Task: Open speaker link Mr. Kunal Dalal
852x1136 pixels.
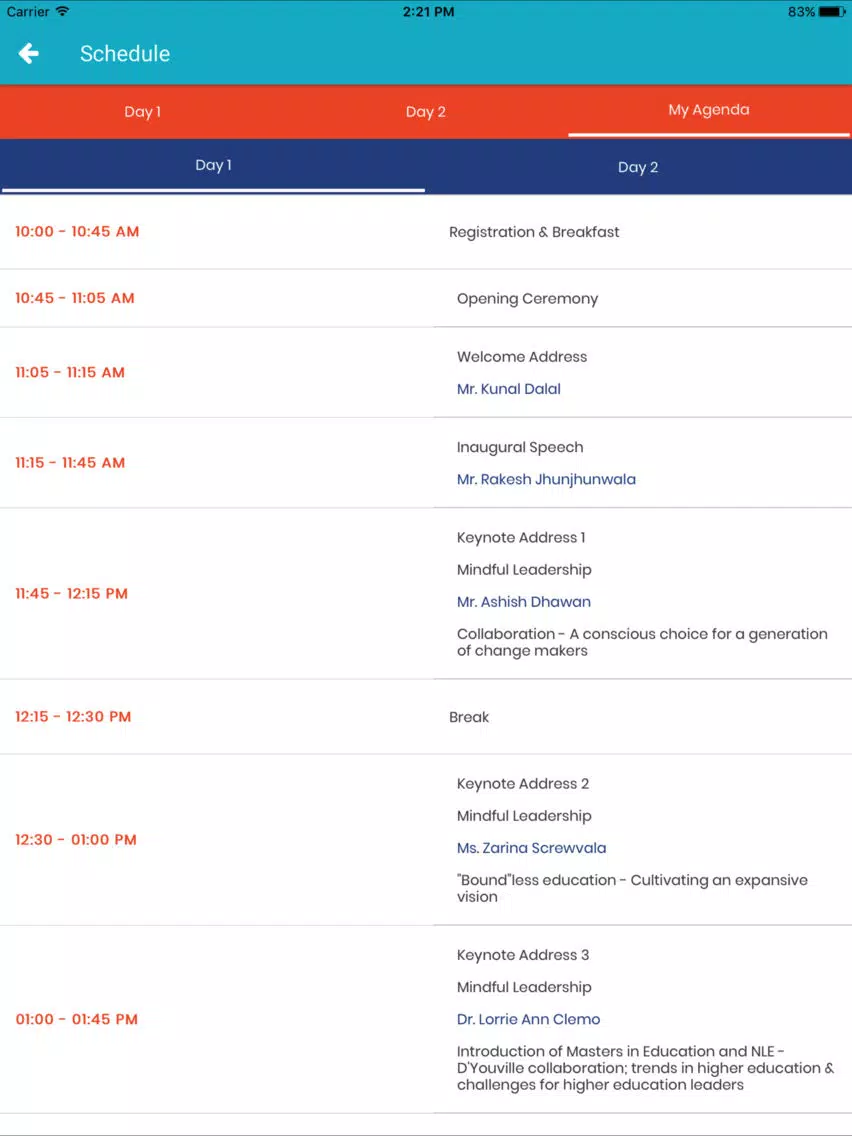Action: point(509,389)
